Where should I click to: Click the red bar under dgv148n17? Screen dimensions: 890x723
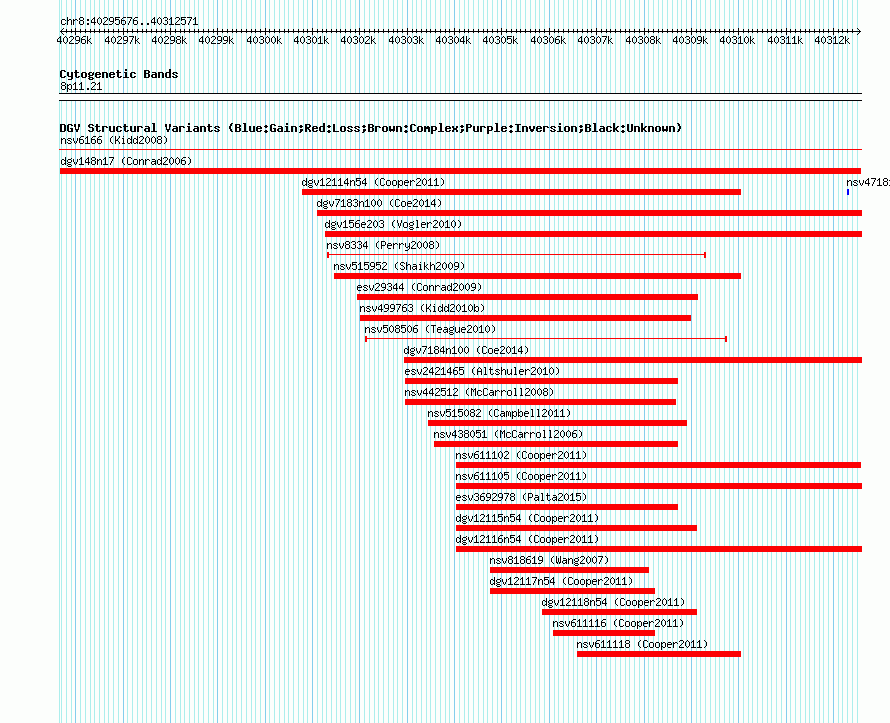tap(460, 171)
